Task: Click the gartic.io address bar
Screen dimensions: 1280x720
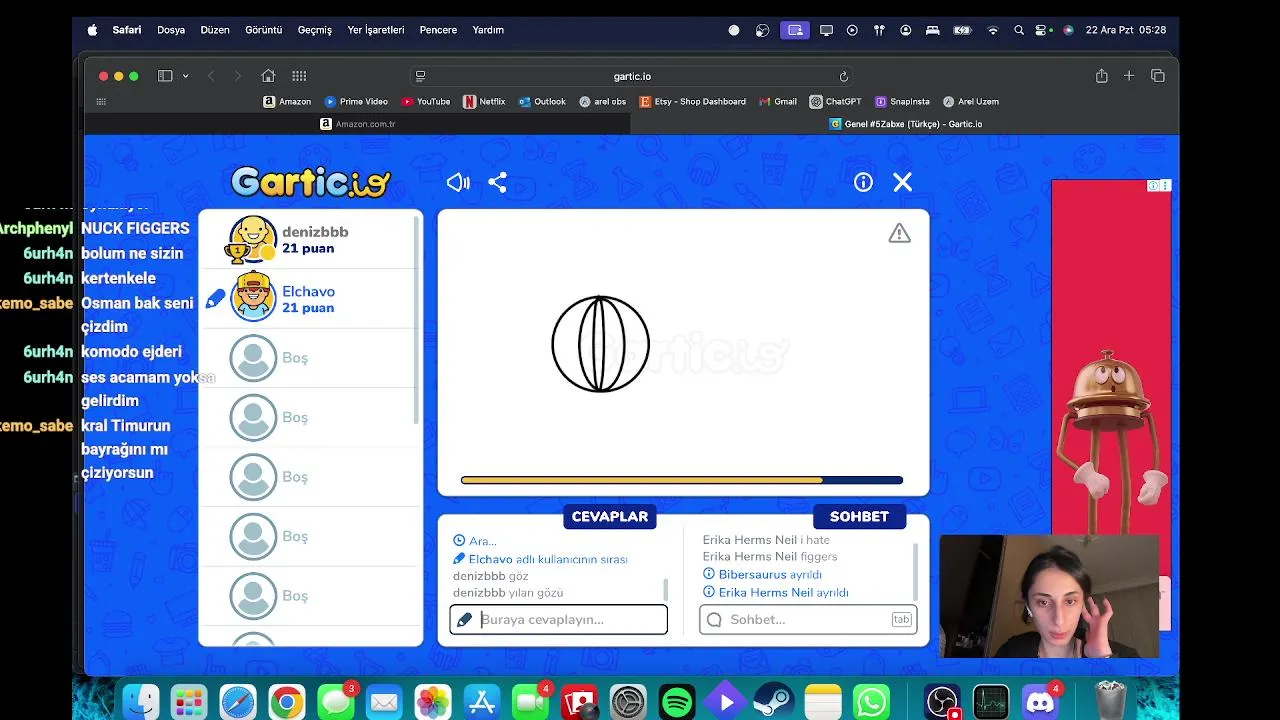Action: pyautogui.click(x=632, y=76)
